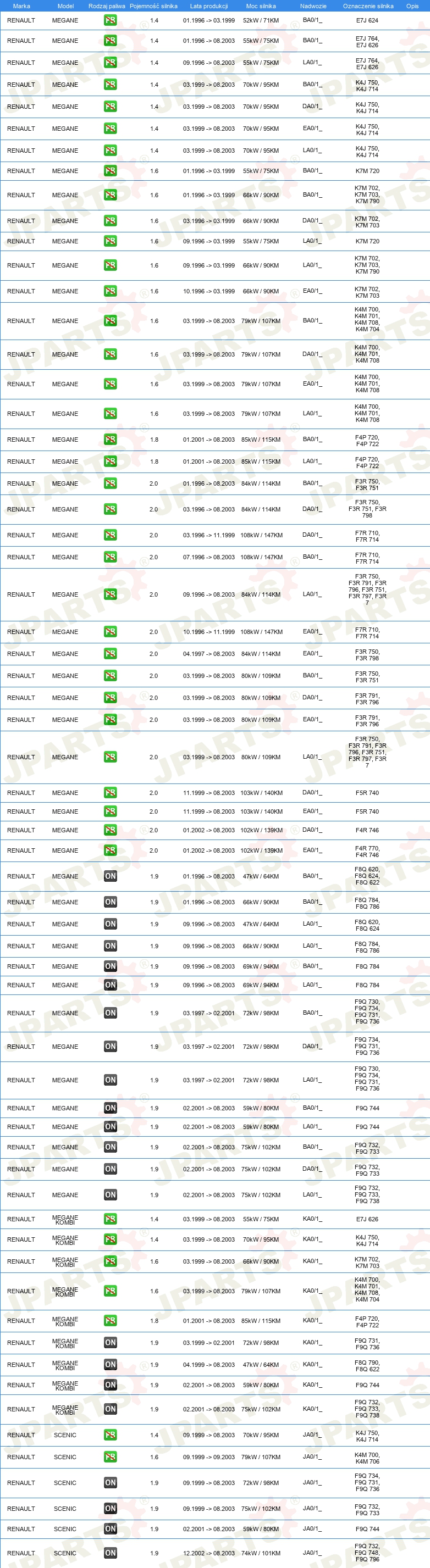This screenshot has width=430, height=1568.
Task: Click the engine code F4R 770, F4R 746
Action: click(367, 851)
